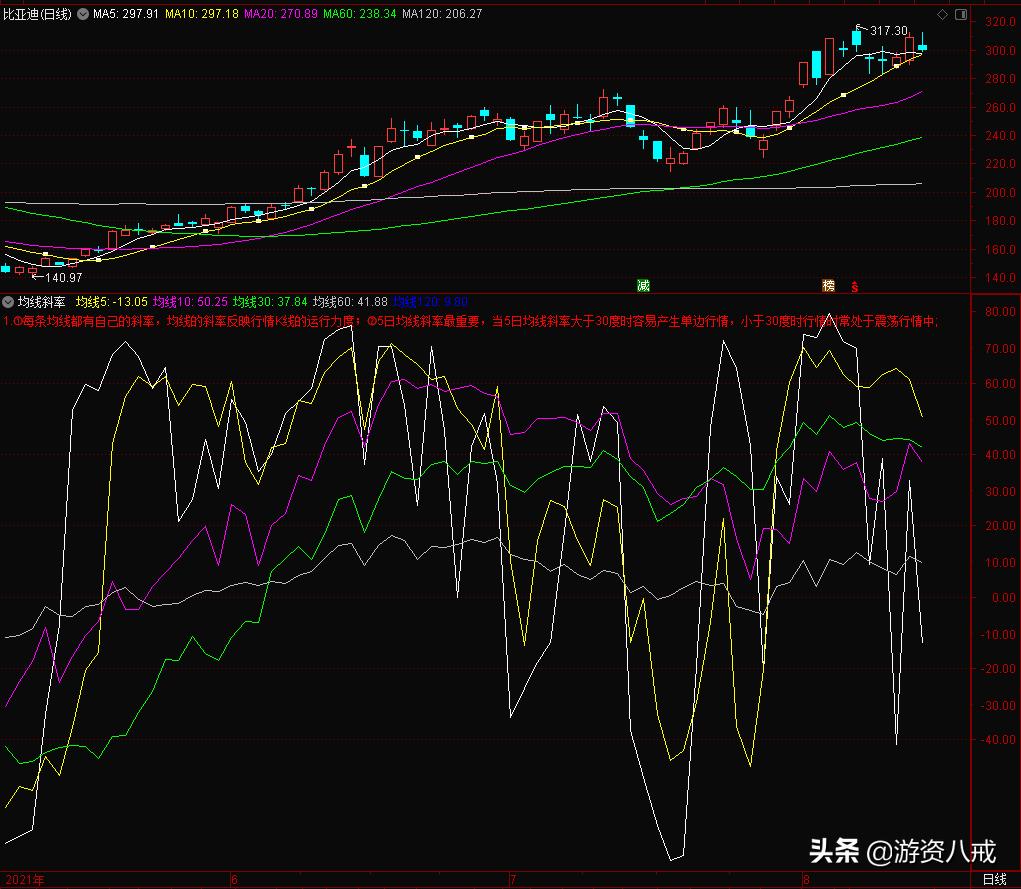
Task: Click the -40.00 slope axis label
Action: pyautogui.click(x=998, y=740)
